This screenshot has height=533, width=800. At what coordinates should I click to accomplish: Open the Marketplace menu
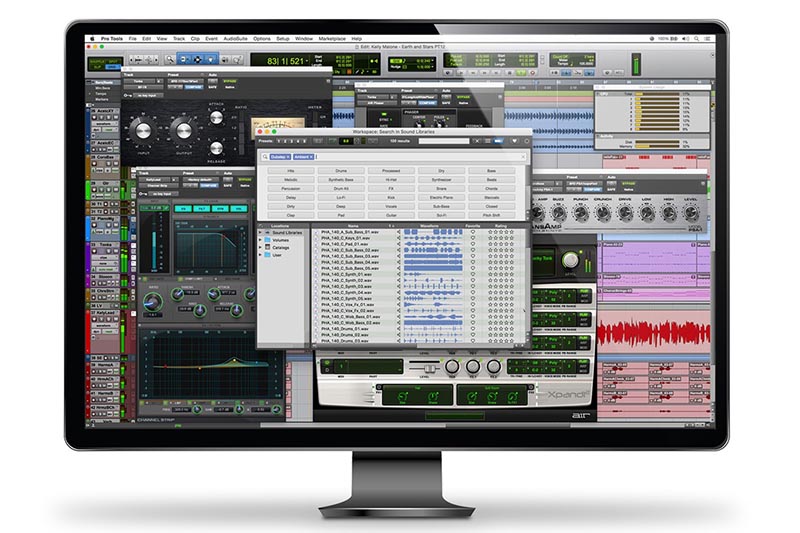coord(332,39)
